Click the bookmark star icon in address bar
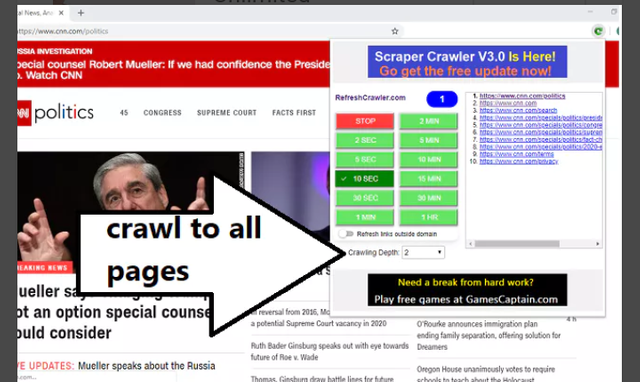Image resolution: width=640 pixels, height=382 pixels. (x=395, y=31)
